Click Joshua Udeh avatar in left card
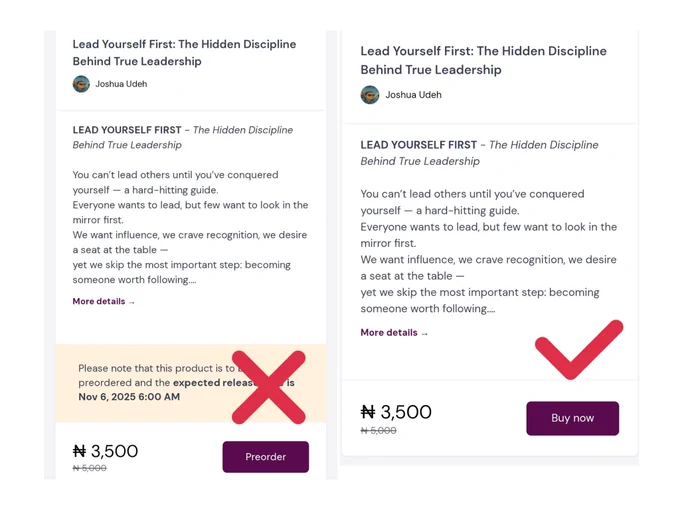This screenshot has width=680, height=510. [81, 84]
